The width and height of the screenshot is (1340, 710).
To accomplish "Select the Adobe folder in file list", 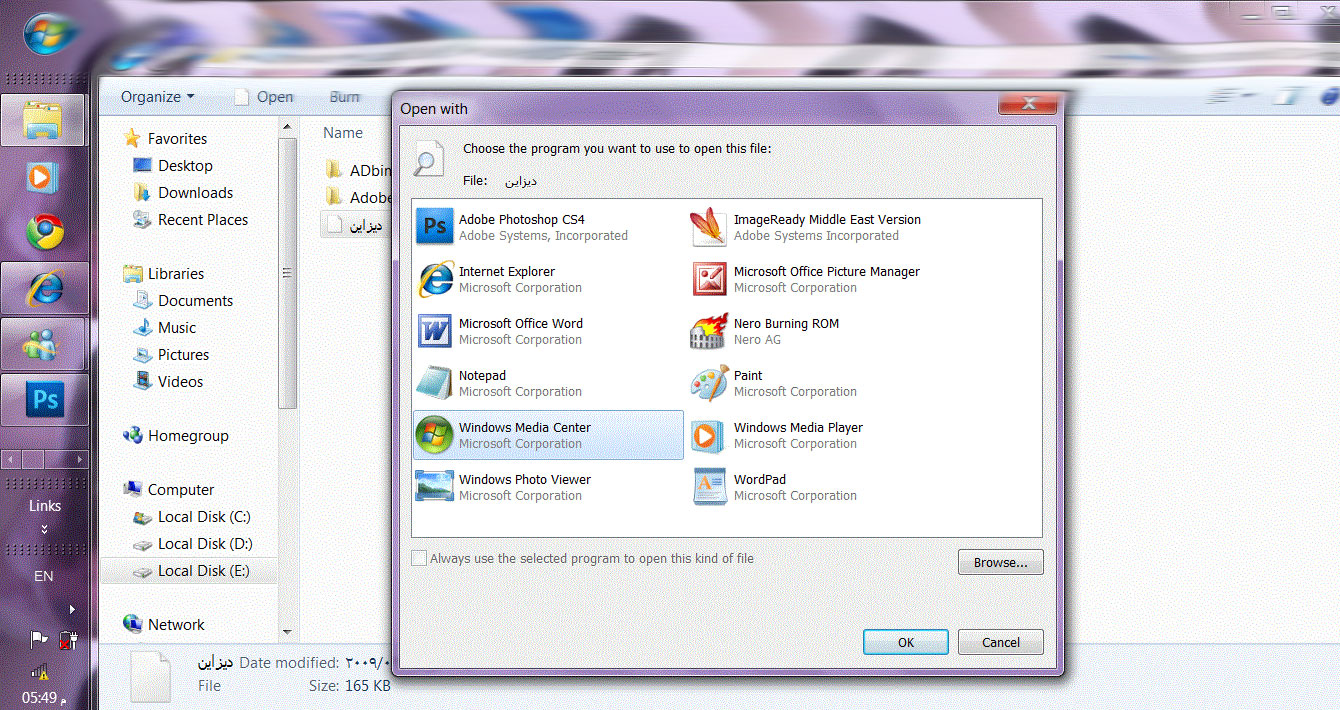I will coord(358,198).
